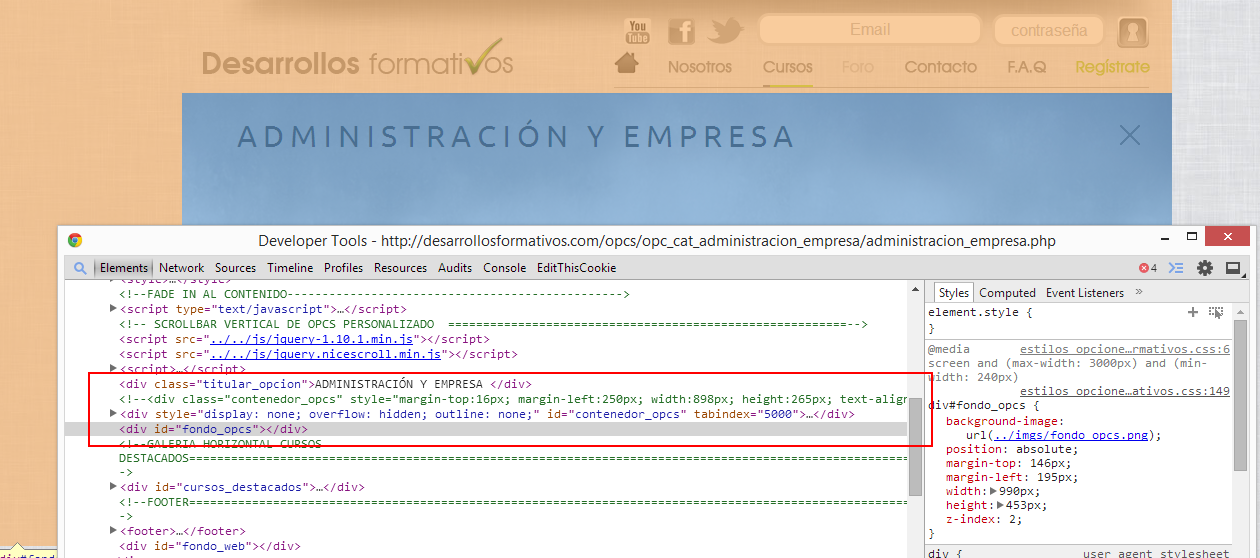Open the jquery-1.10.1.min.js script link

[313, 339]
